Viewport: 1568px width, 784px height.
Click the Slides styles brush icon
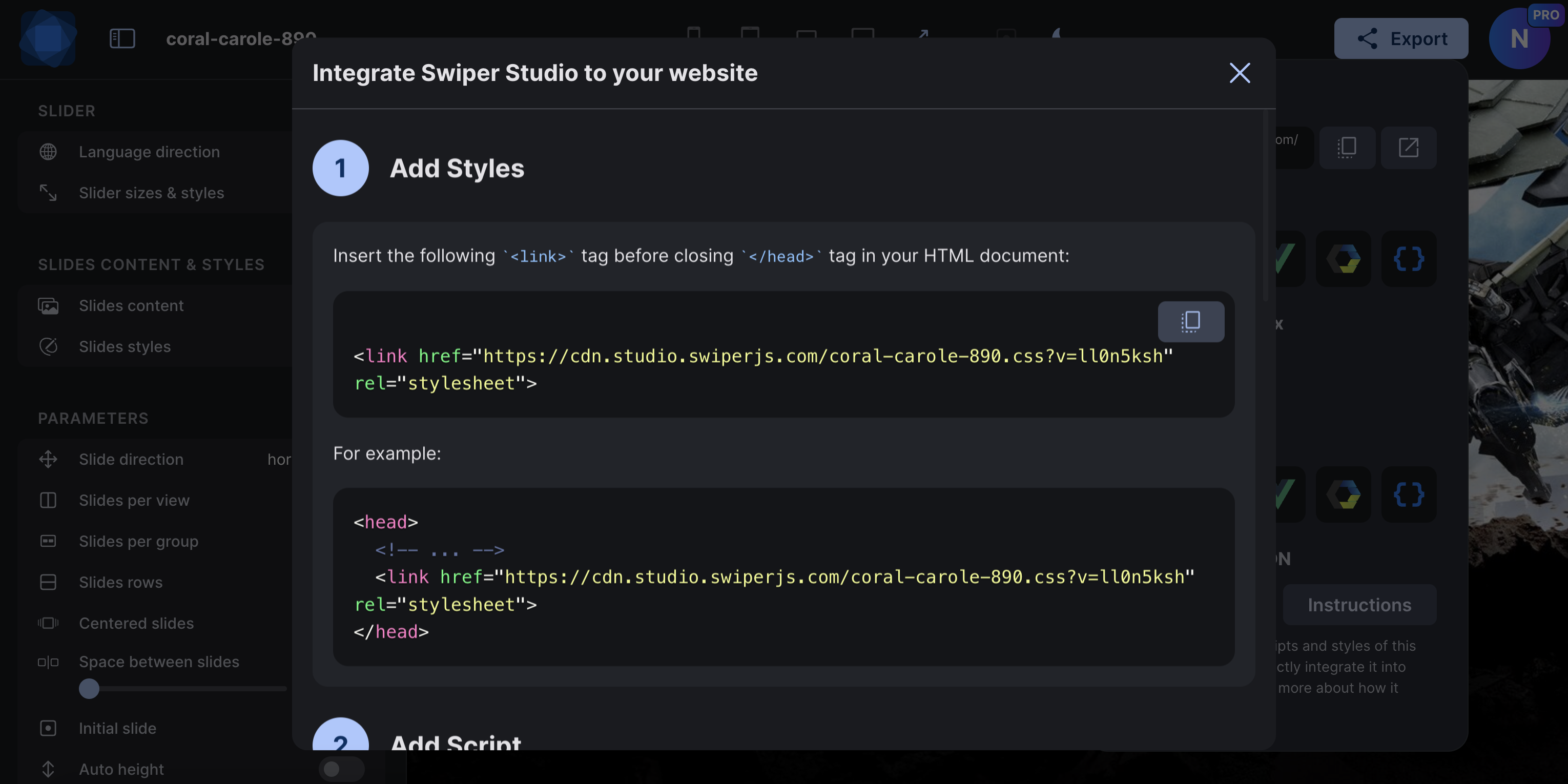point(48,346)
